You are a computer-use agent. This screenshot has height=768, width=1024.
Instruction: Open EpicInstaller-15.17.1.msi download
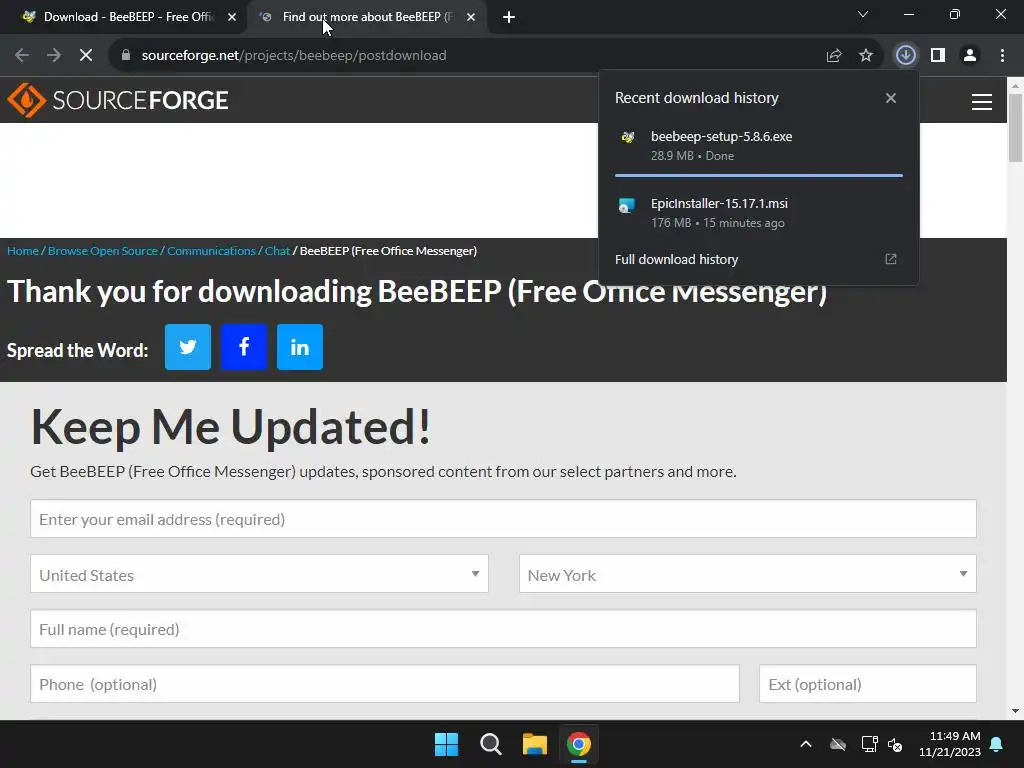point(759,212)
